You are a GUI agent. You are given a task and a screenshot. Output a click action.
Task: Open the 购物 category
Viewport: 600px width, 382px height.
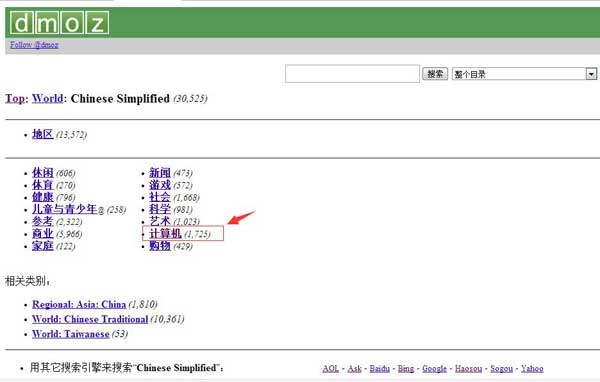(160, 246)
